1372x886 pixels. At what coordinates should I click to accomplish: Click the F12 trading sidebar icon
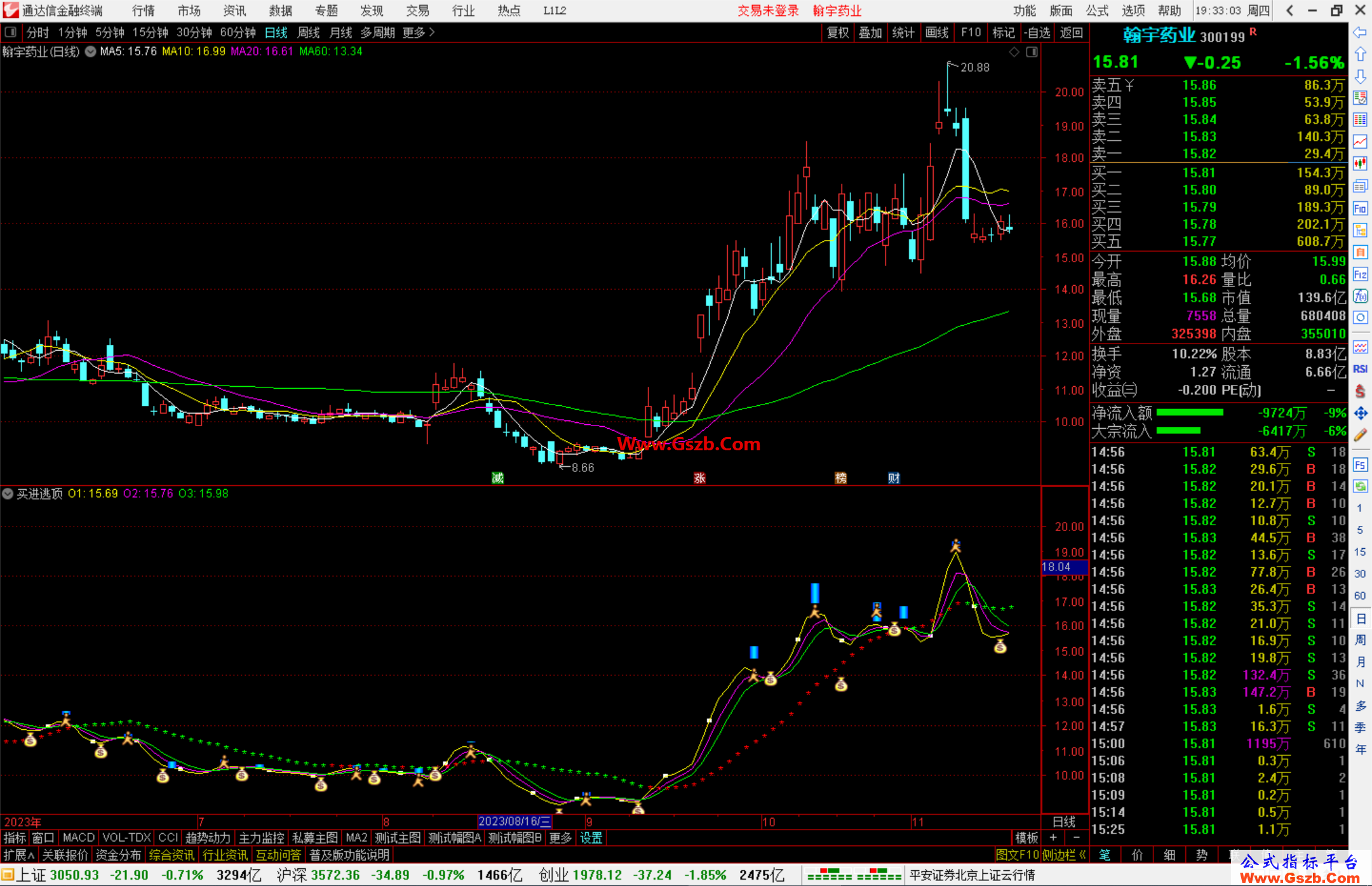1360,274
